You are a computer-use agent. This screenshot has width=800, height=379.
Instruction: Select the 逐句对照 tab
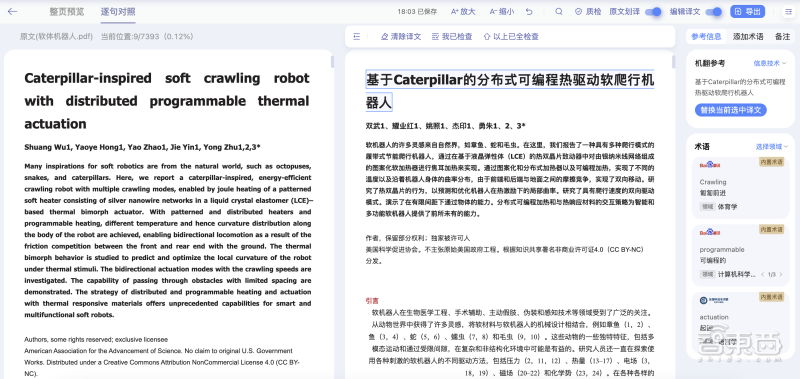tap(118, 12)
